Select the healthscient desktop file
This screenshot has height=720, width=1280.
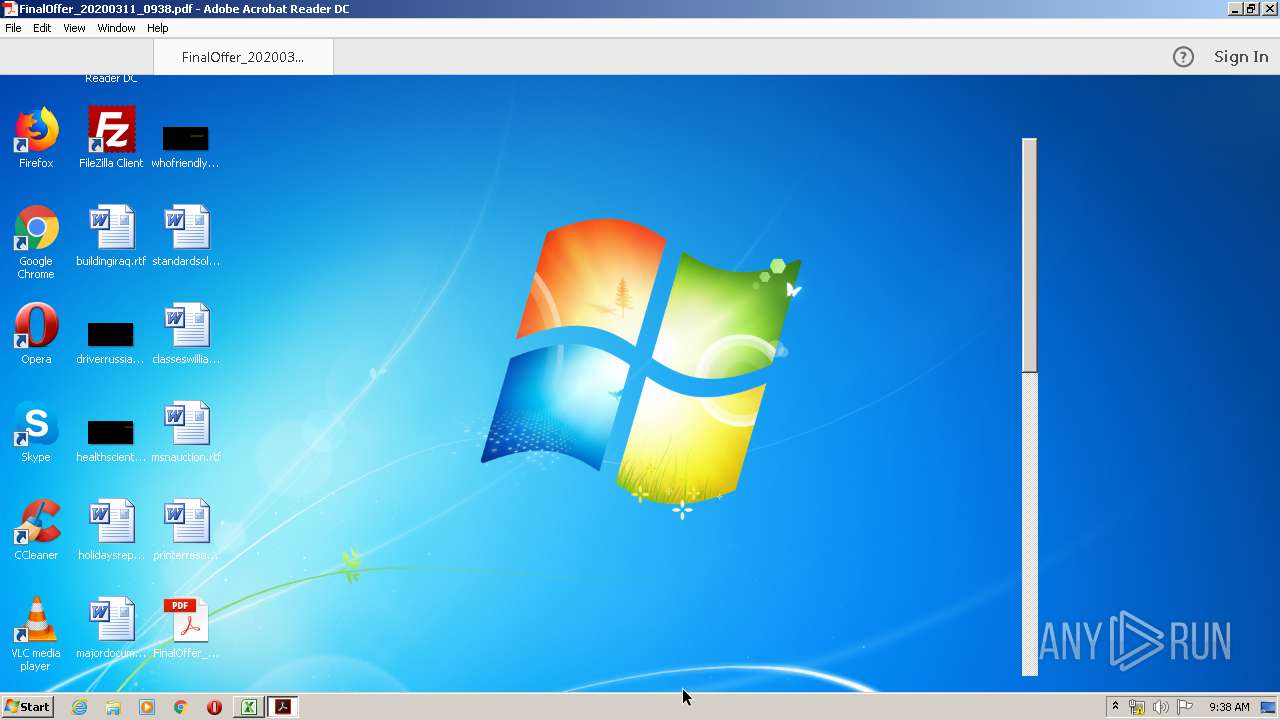point(110,439)
